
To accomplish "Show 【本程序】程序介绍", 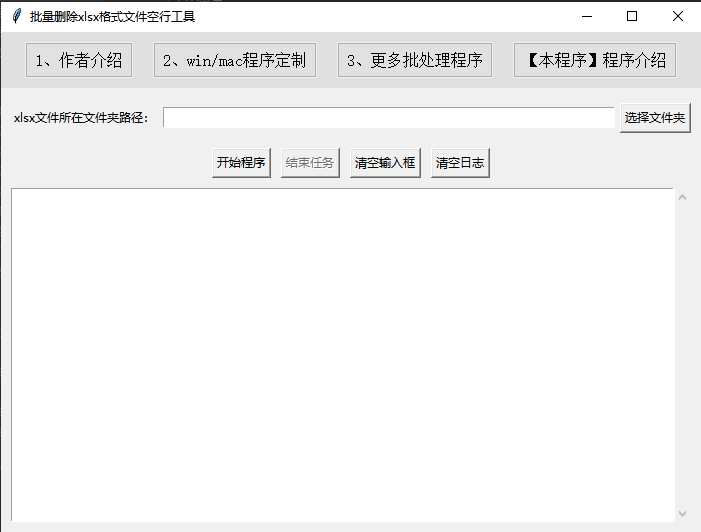I will (595, 60).
